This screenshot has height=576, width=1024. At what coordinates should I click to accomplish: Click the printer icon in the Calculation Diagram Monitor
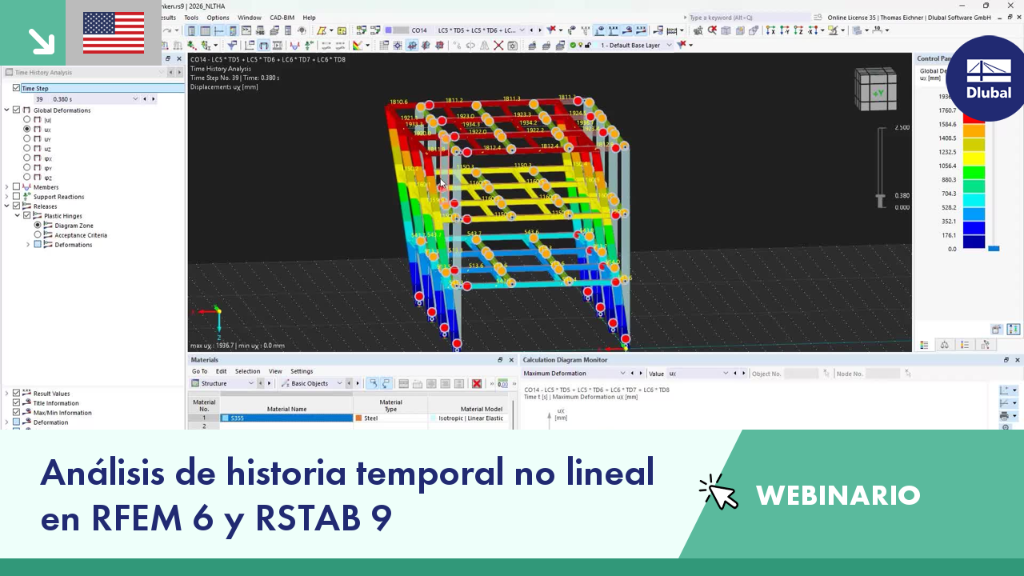tap(1004, 415)
